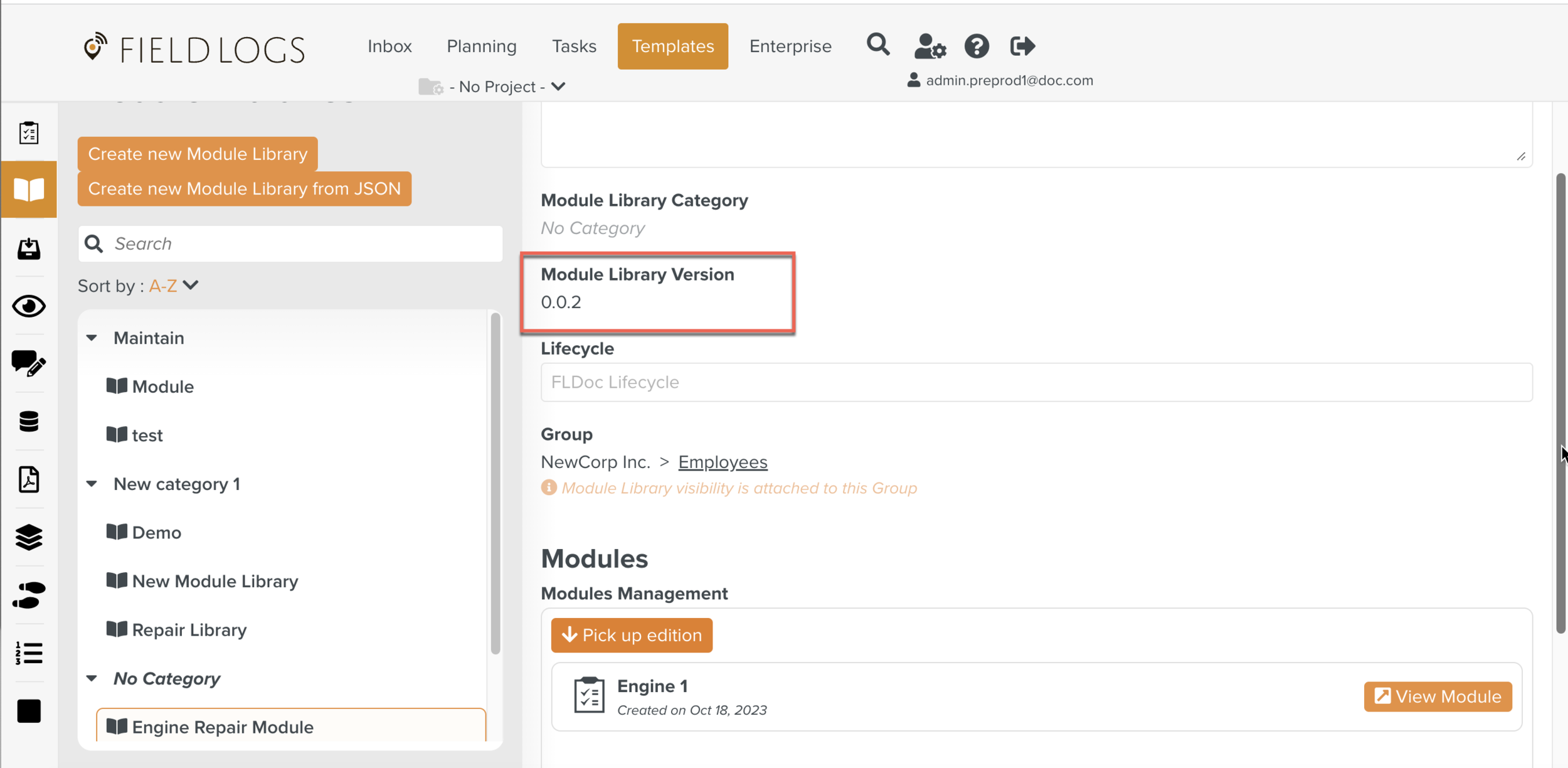Collapse the New category 1 group
The width and height of the screenshot is (1568, 768).
(92, 484)
